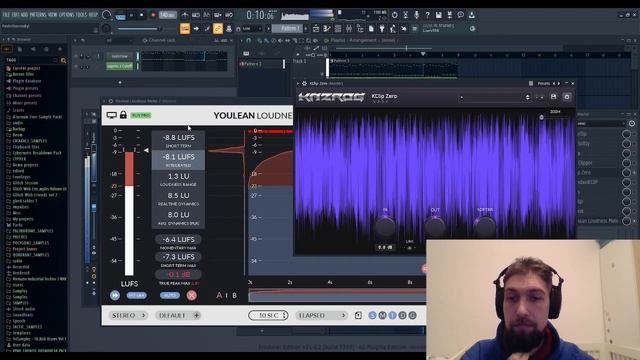Select the green channel button in the channel rack
Screen dimensions: 640x360
[x=120, y=66]
